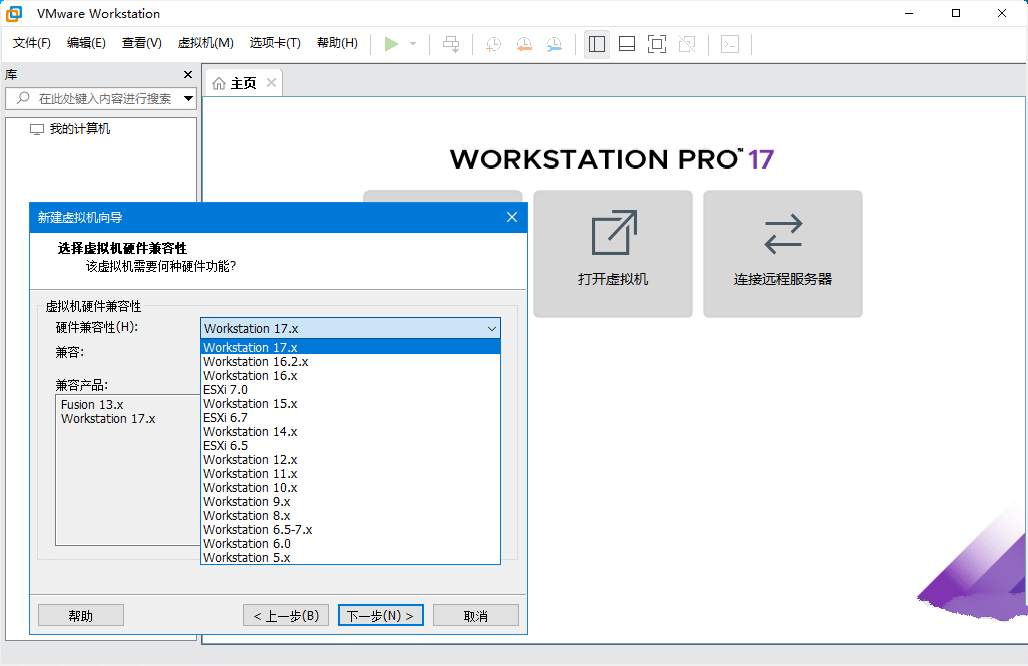Choose ESXi 7.0 compatibility option

226,390
